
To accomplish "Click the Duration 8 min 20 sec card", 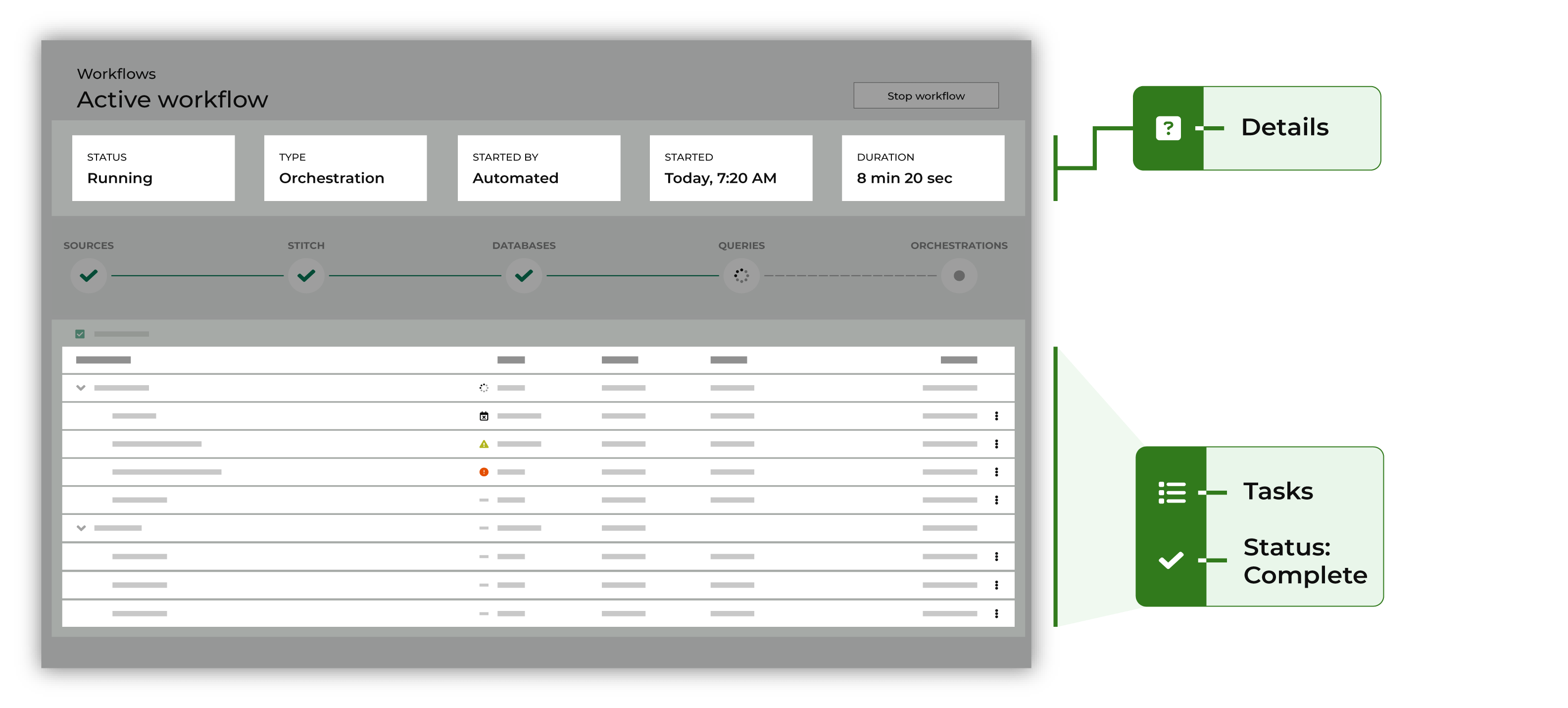I will point(922,168).
